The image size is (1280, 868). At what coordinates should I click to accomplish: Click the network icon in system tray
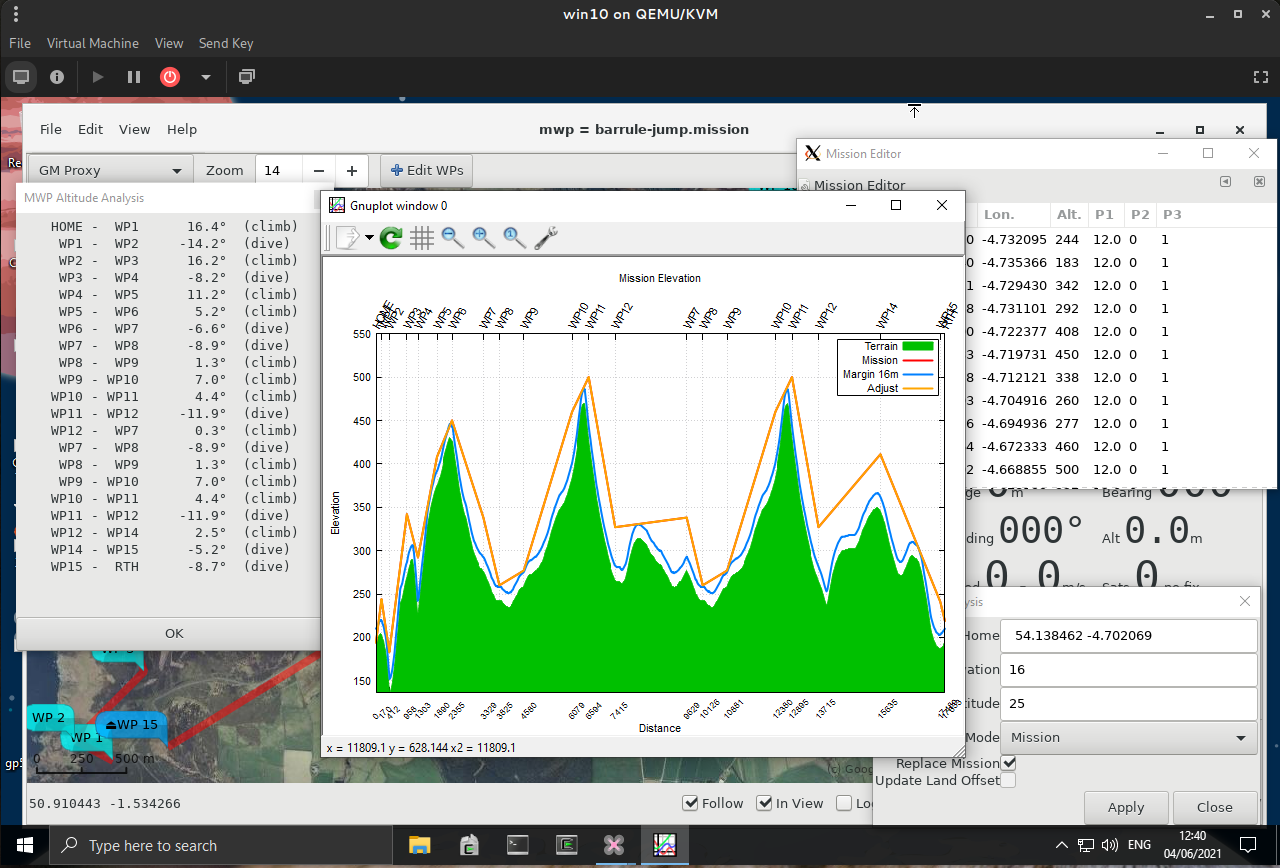(x=1084, y=845)
